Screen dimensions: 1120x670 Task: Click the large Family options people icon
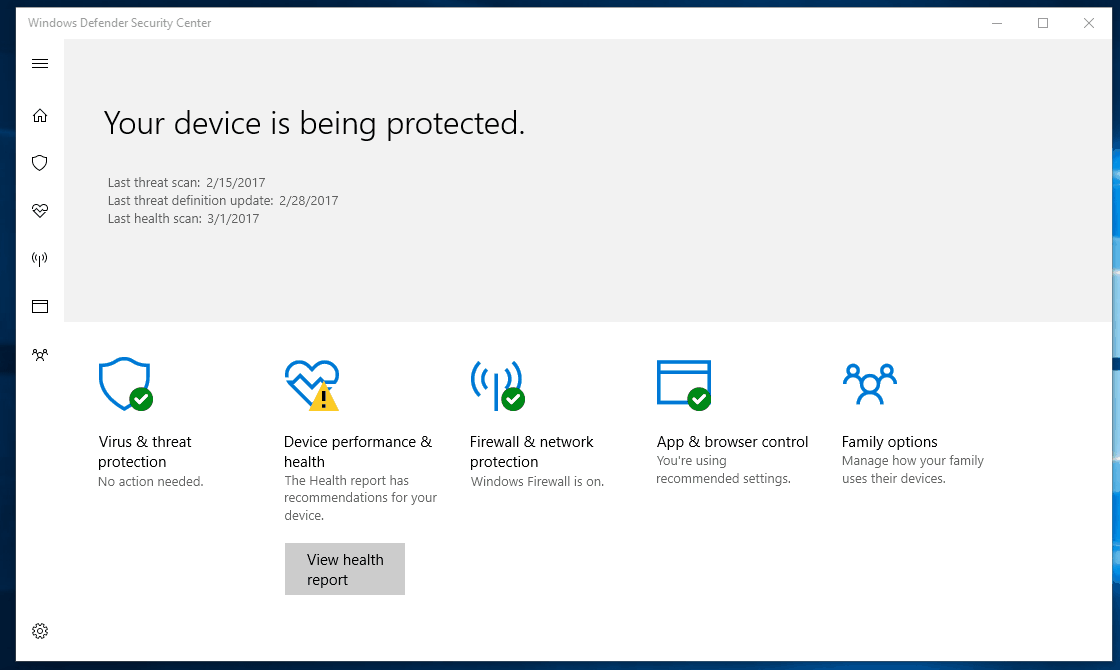(x=869, y=384)
